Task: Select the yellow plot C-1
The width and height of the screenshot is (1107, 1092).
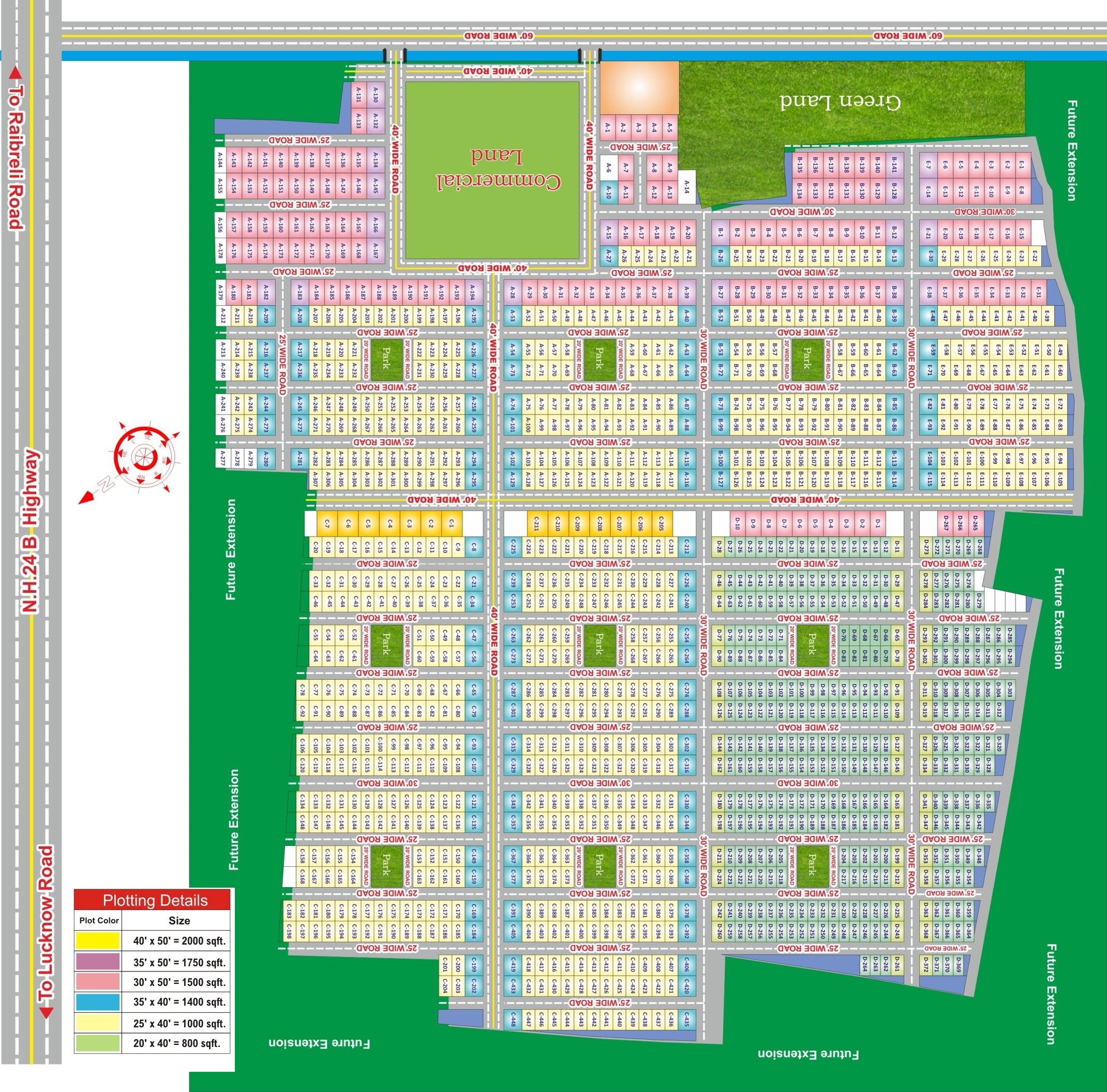Action: click(452, 523)
